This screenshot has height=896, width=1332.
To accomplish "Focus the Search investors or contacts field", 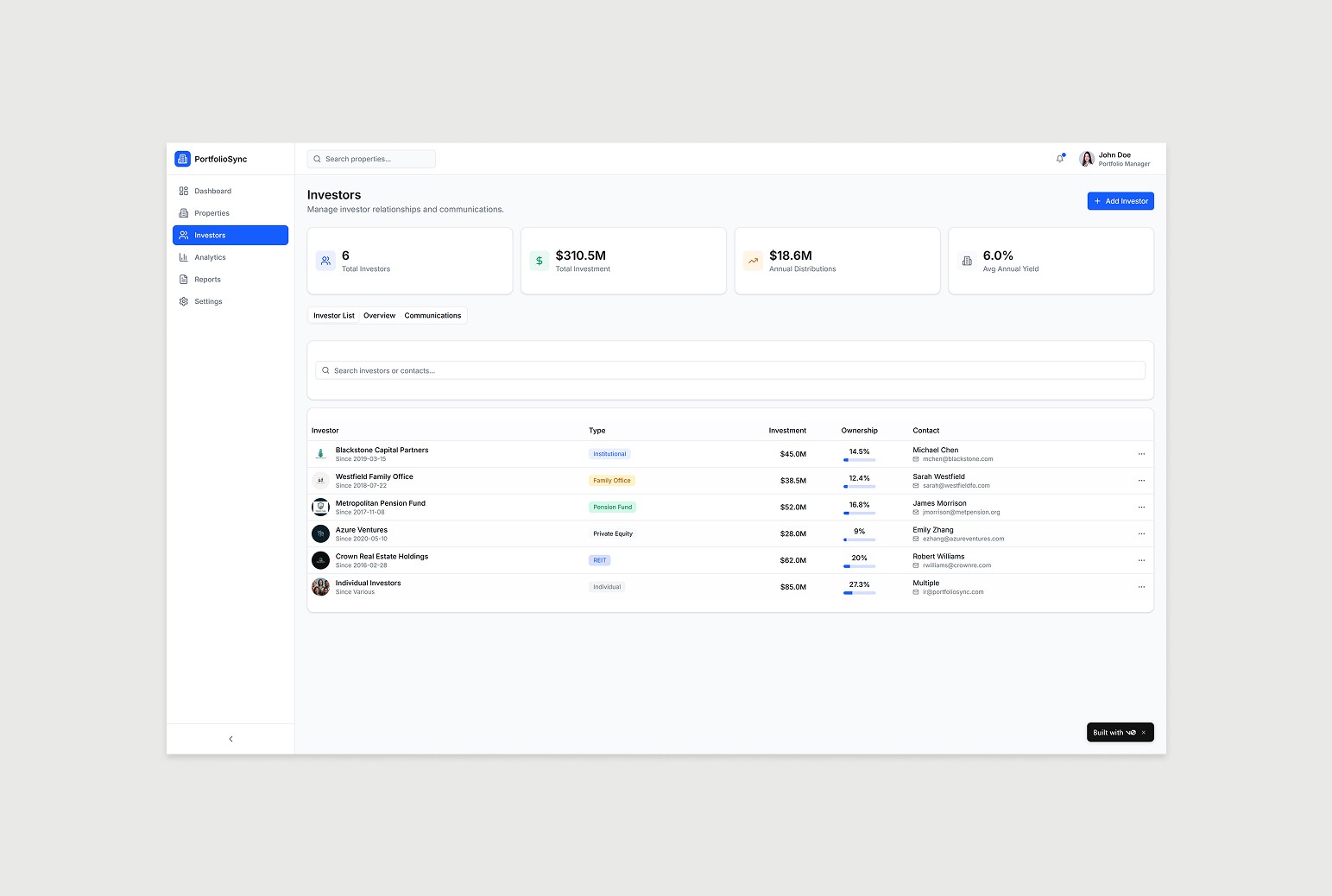I will [x=730, y=370].
